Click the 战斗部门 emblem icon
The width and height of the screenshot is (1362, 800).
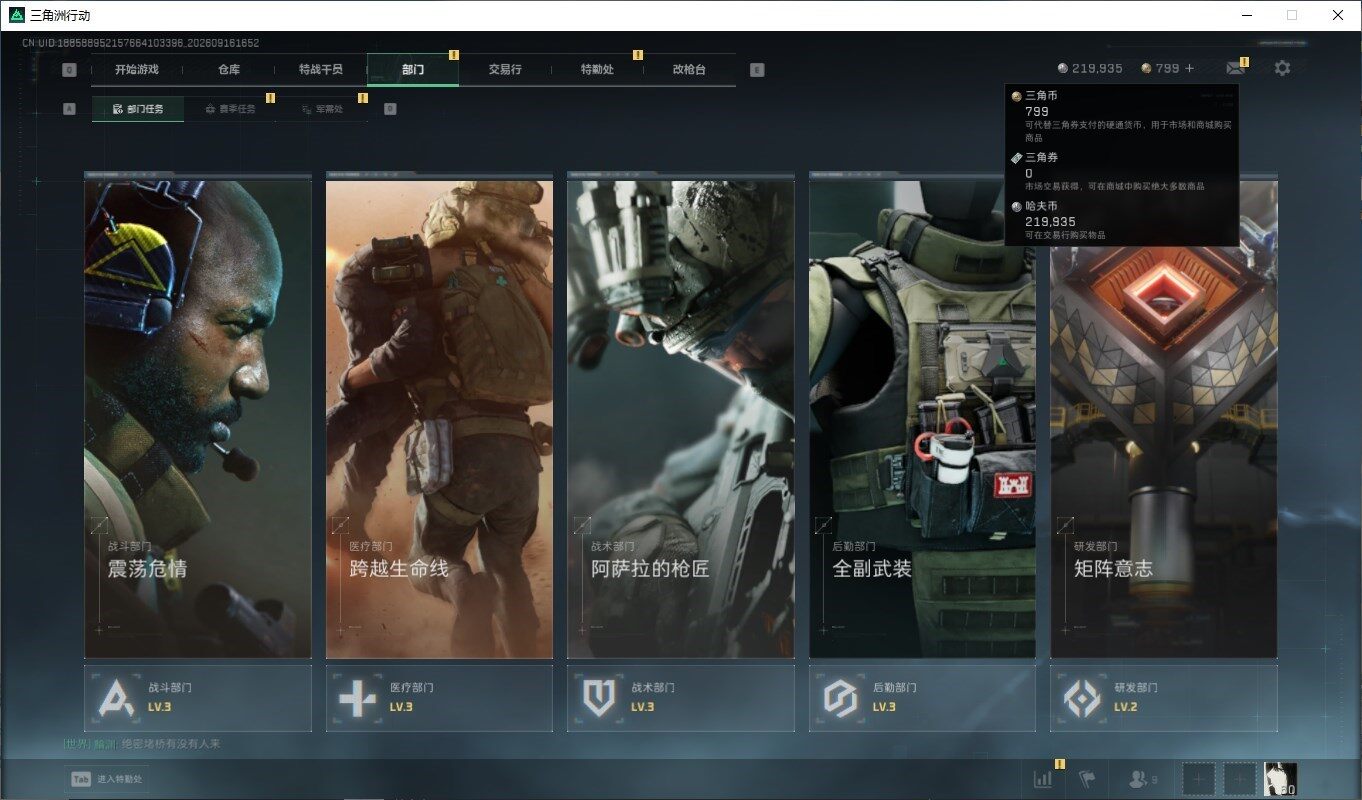pos(115,698)
